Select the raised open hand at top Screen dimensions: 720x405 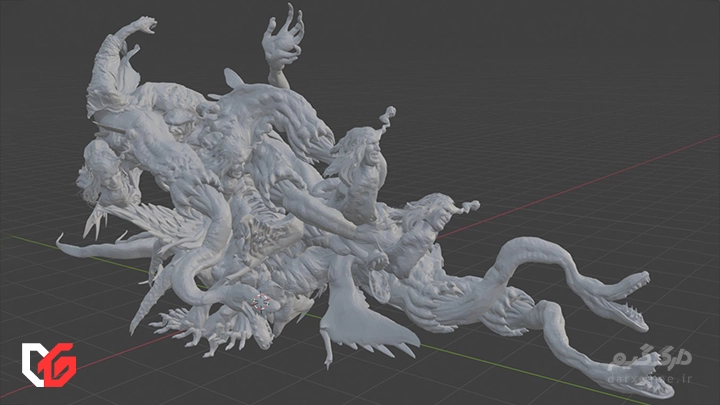[282, 37]
